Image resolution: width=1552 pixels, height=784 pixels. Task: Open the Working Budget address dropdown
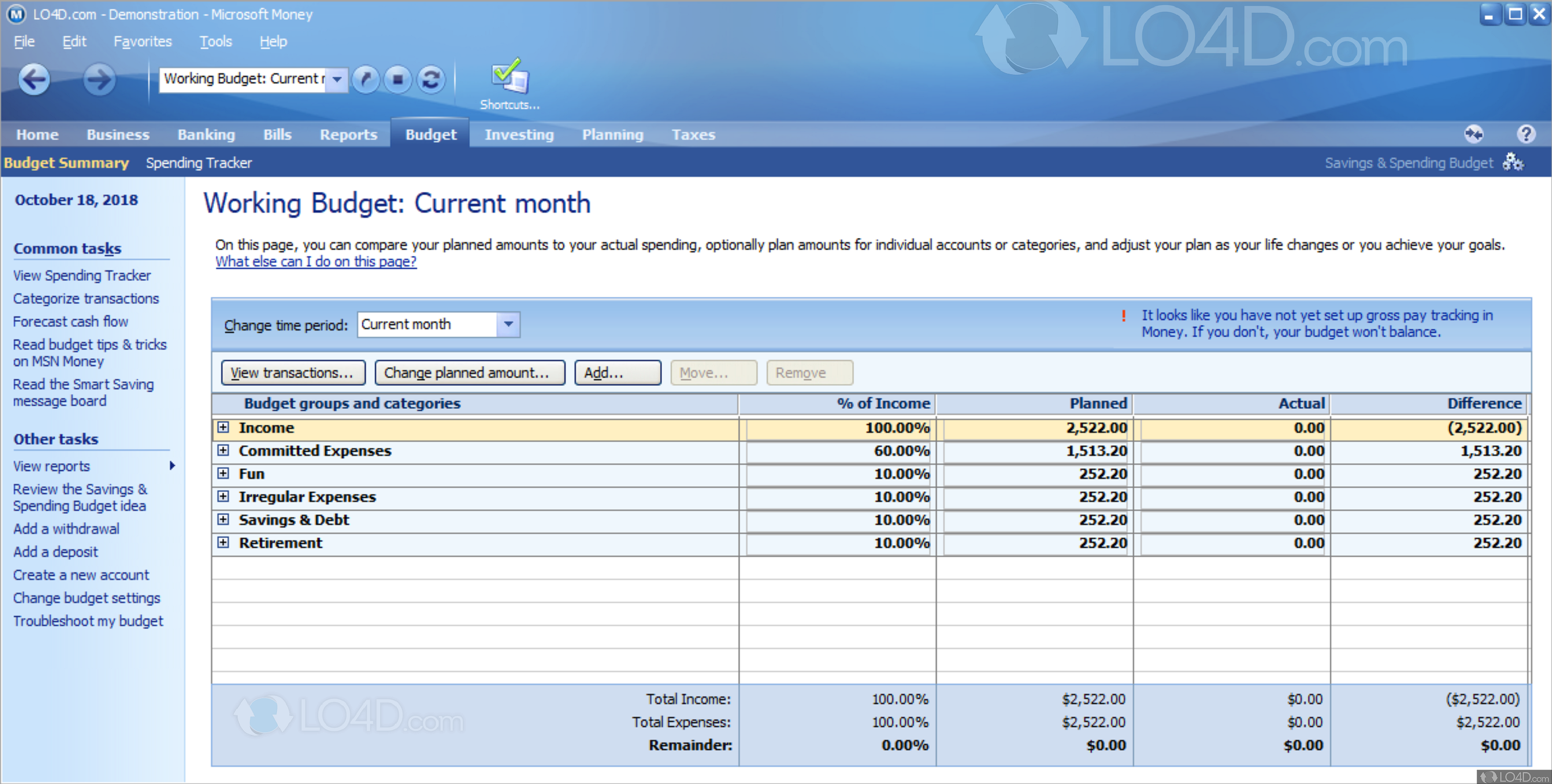(x=337, y=79)
